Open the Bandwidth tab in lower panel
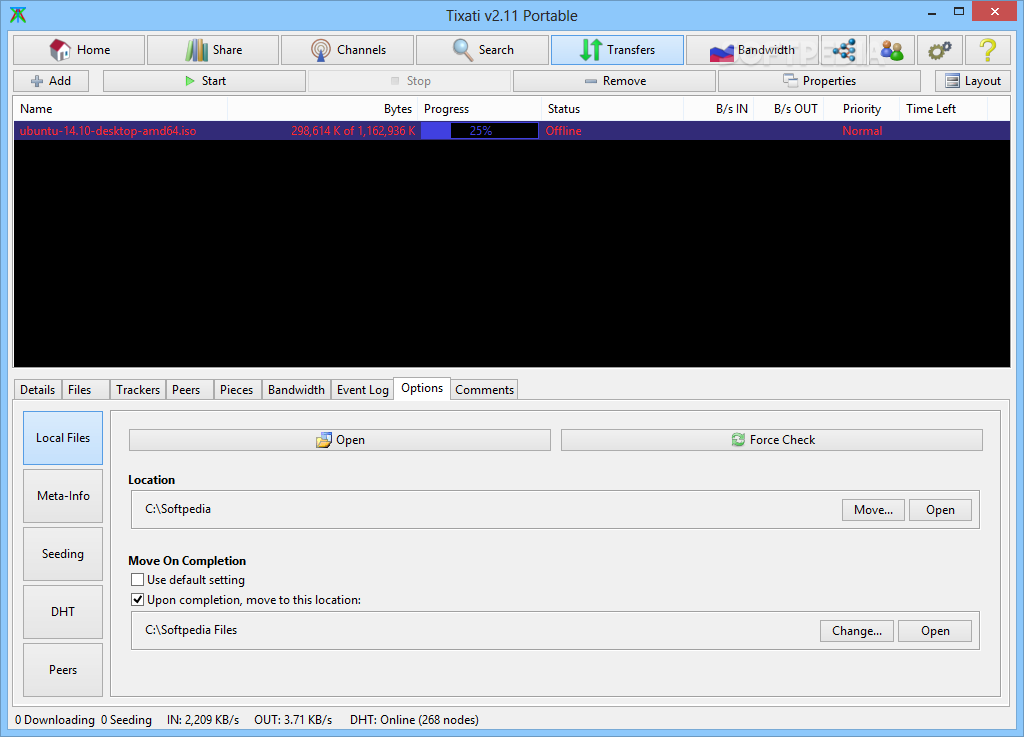The image size is (1024, 737). (x=296, y=390)
